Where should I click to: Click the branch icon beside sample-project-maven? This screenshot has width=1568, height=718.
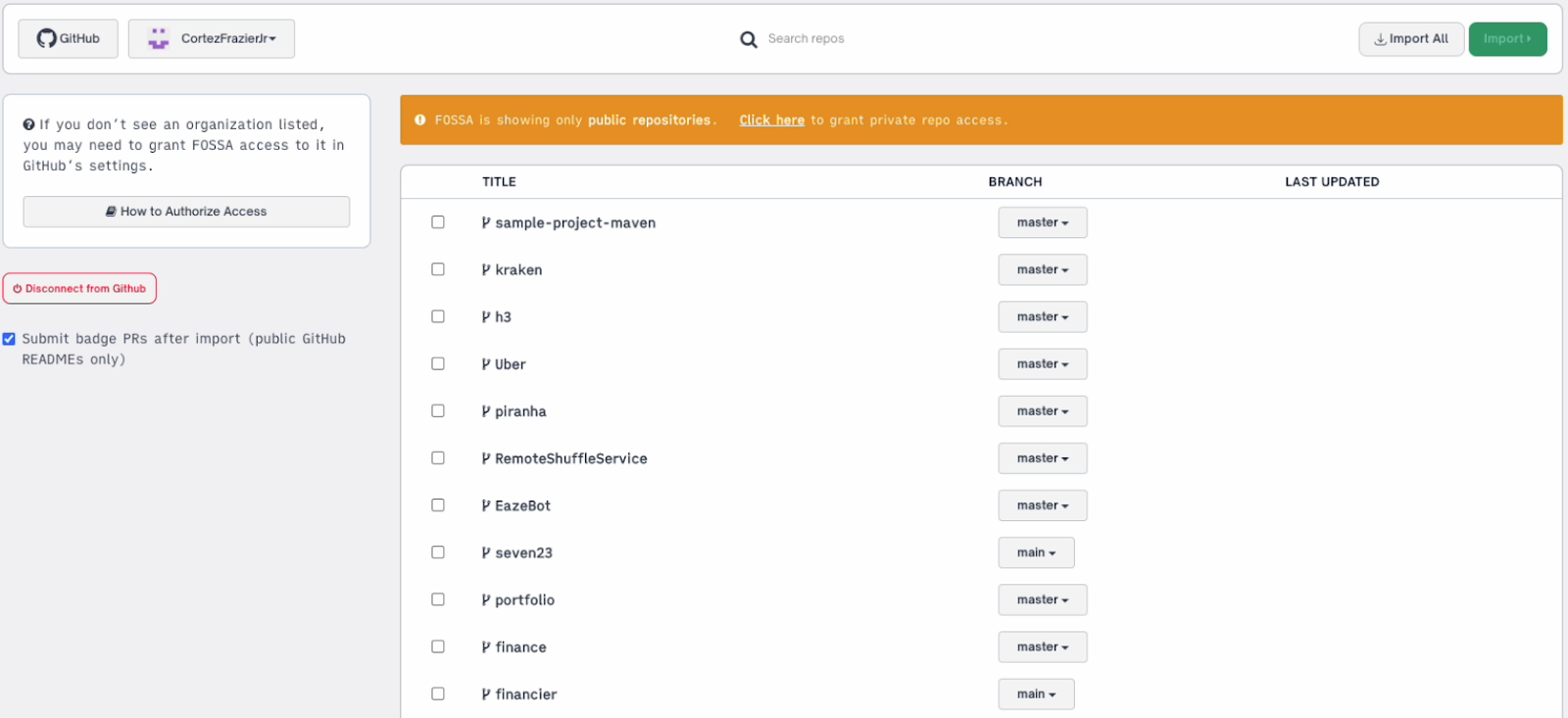[486, 222]
